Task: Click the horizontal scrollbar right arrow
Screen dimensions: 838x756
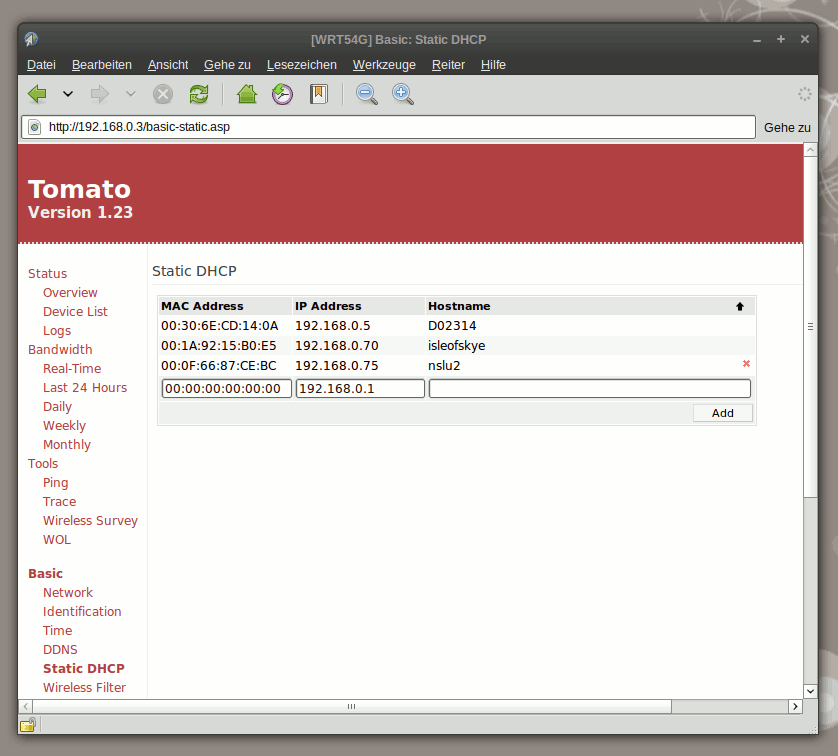Action: point(795,706)
